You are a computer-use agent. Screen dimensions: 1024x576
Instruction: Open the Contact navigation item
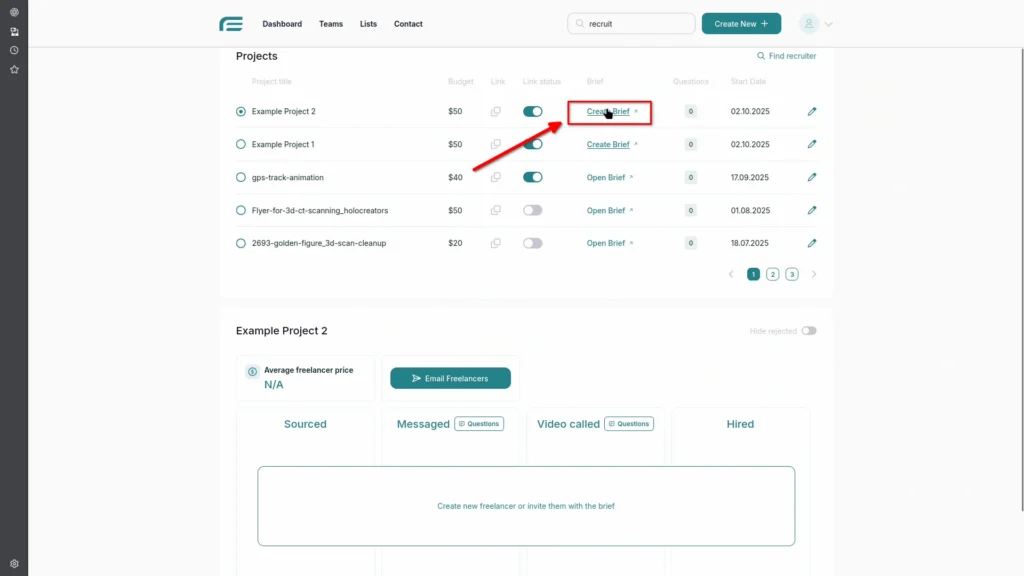pyautogui.click(x=408, y=23)
